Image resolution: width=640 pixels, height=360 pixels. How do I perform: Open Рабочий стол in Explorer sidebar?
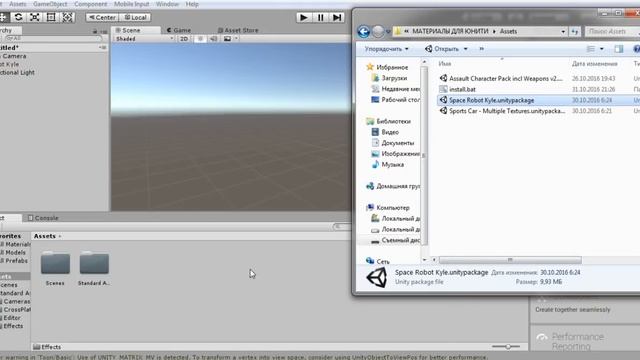click(x=395, y=100)
